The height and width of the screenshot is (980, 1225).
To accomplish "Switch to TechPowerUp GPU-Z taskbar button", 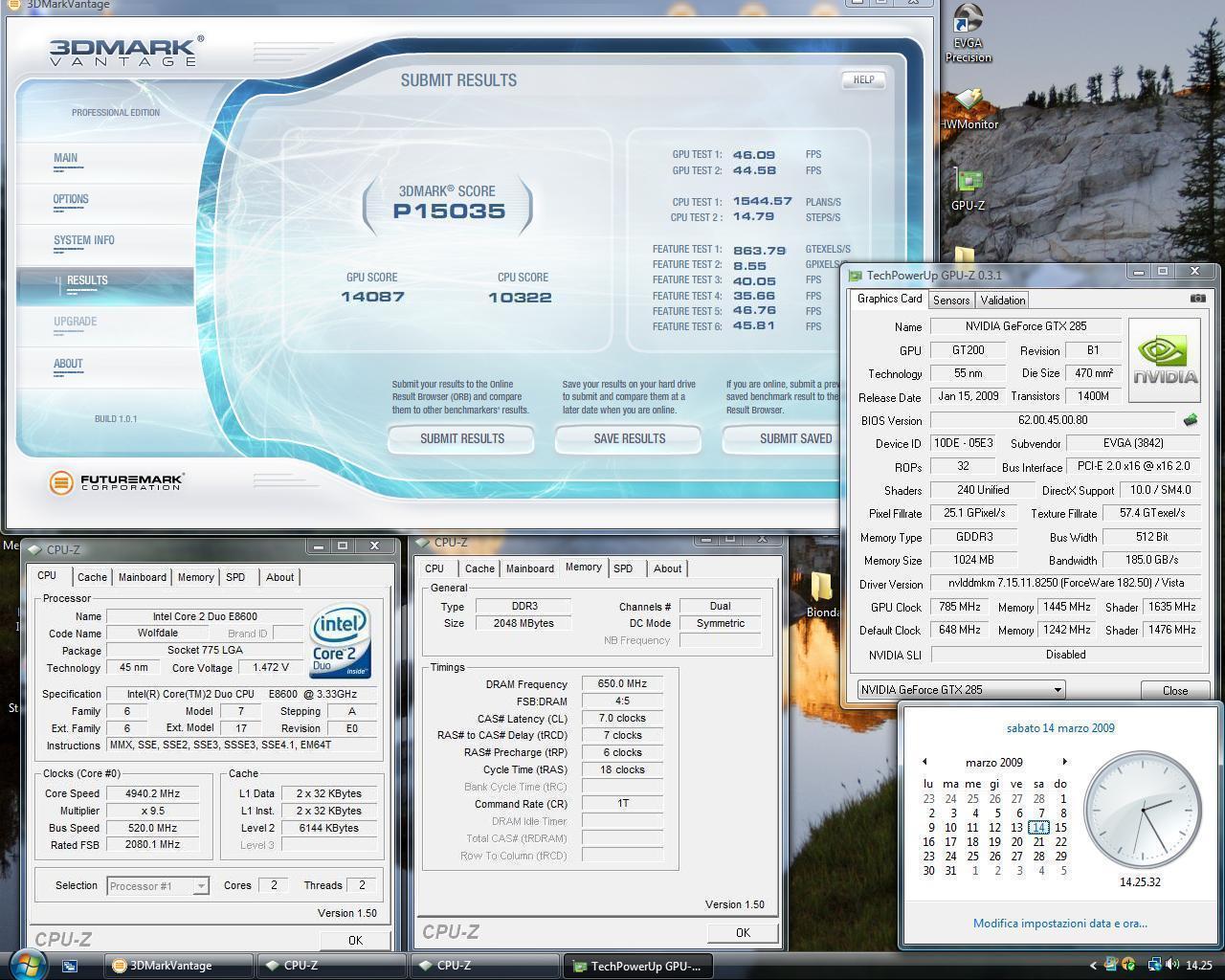I will [638, 966].
